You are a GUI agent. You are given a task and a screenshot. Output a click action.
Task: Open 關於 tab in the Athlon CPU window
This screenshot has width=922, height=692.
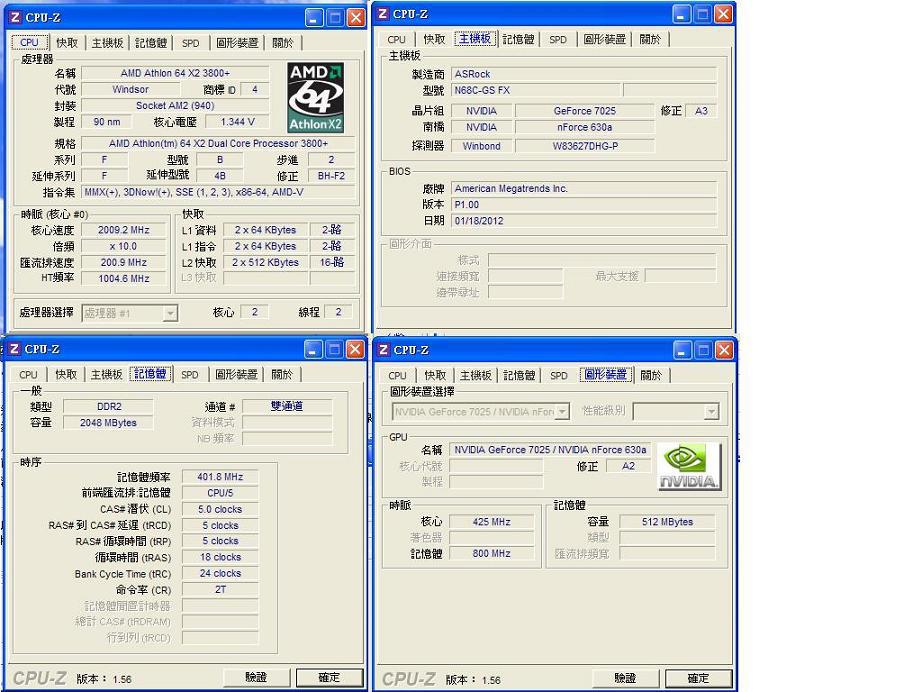coord(282,43)
